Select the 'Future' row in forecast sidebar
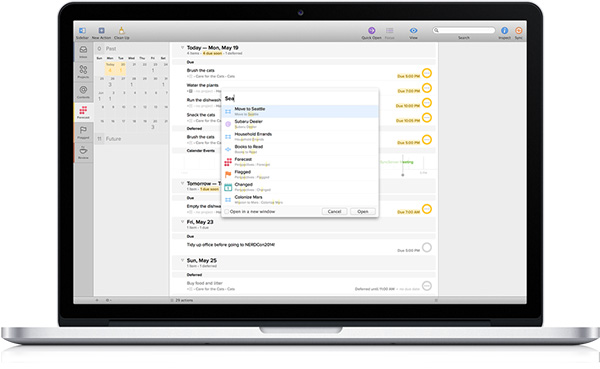Screen dimensions: 600x369 [x=131, y=139]
